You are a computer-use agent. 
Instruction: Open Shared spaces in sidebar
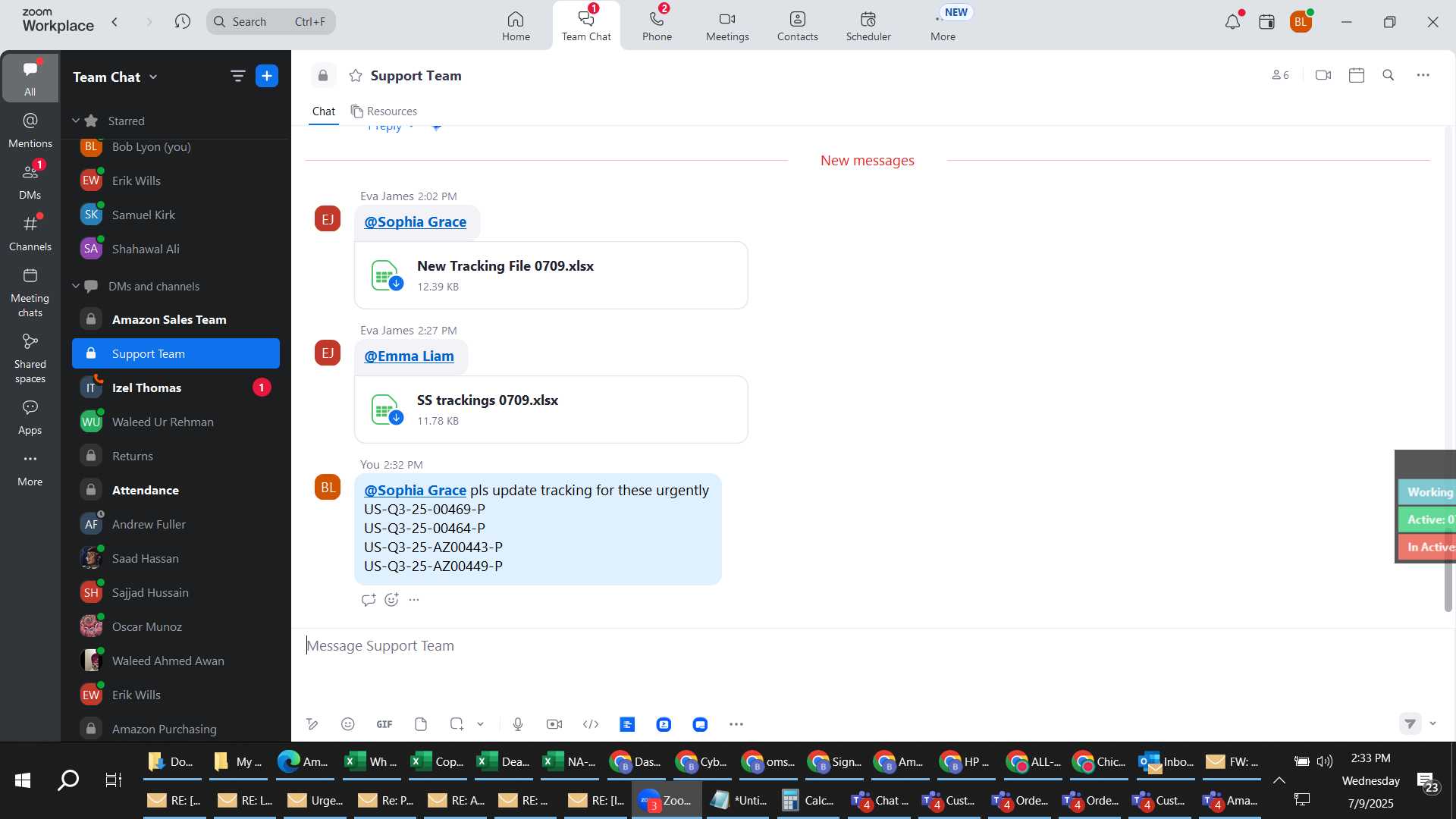click(x=30, y=359)
